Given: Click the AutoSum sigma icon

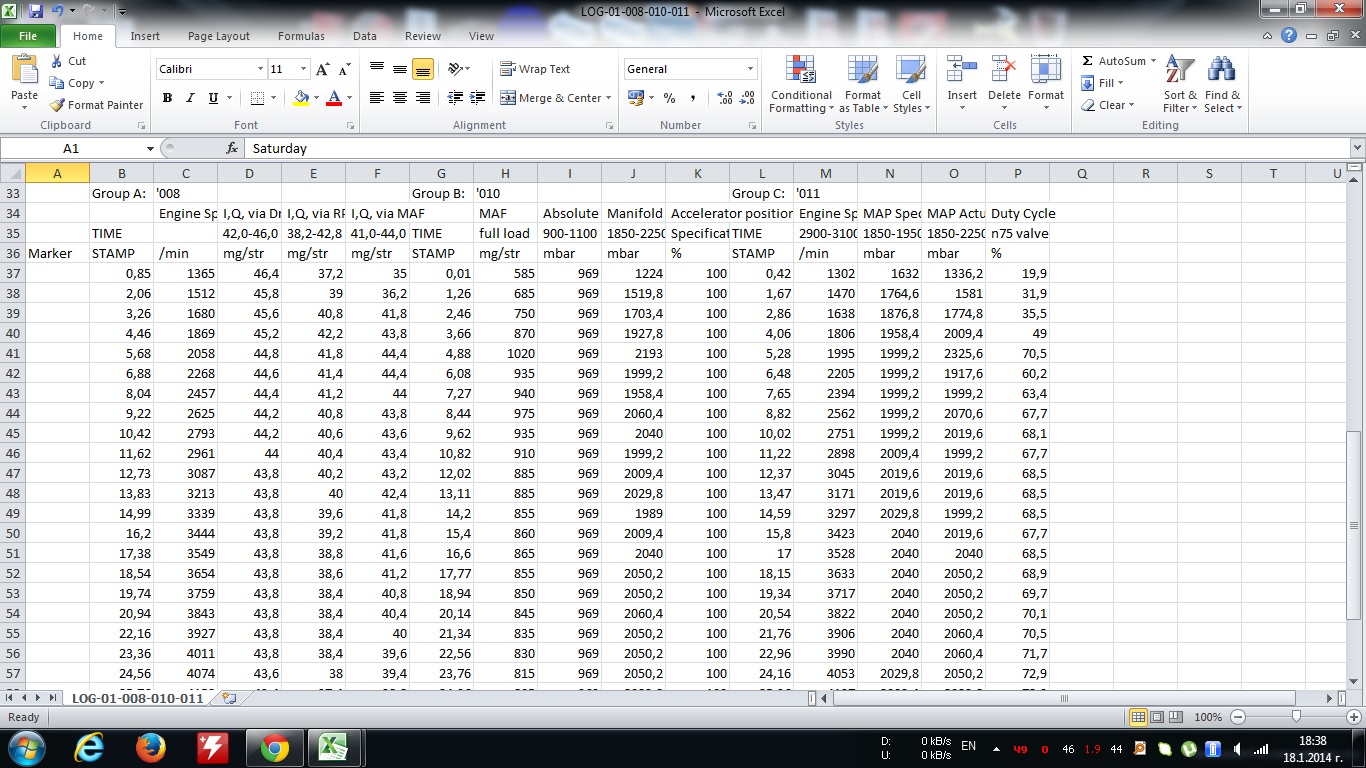Looking at the screenshot, I should click(1088, 61).
